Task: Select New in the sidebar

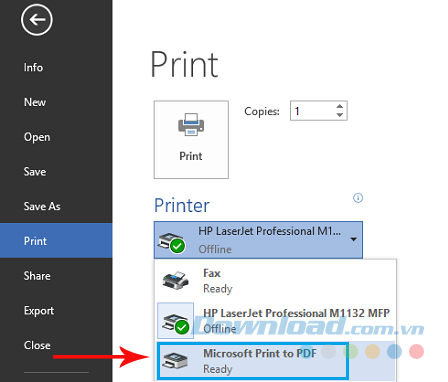Action: (x=35, y=102)
